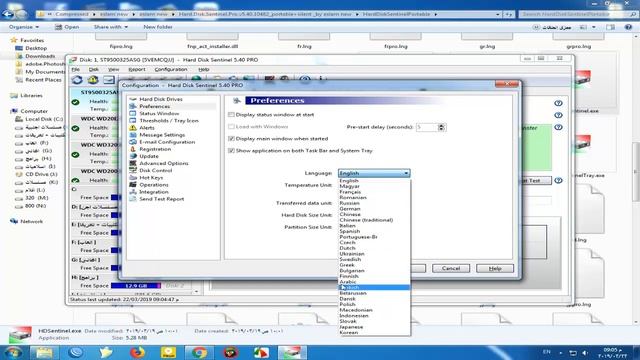Click Organize in Explorer toolbar
This screenshot has width=640, height=360.
tap(24, 27)
